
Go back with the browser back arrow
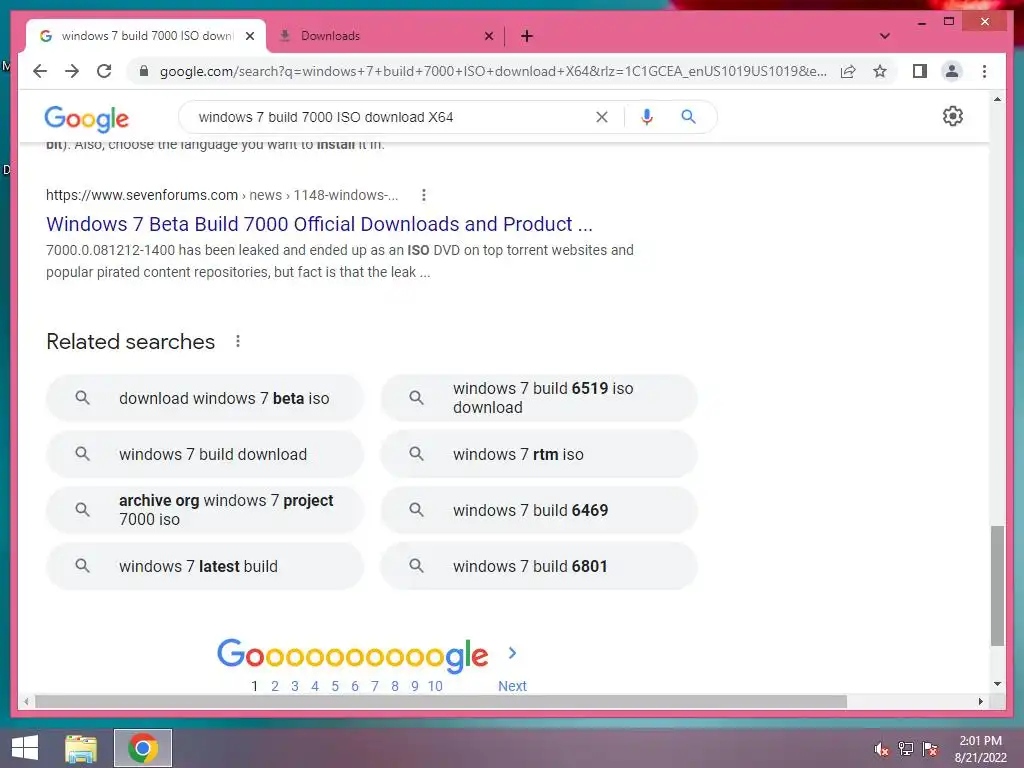40,71
